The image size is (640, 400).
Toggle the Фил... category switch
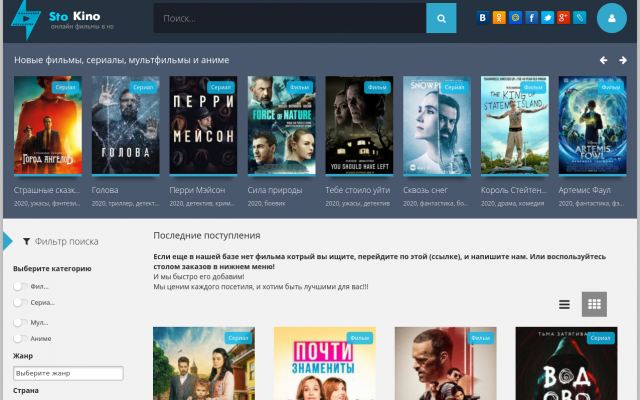tap(20, 287)
